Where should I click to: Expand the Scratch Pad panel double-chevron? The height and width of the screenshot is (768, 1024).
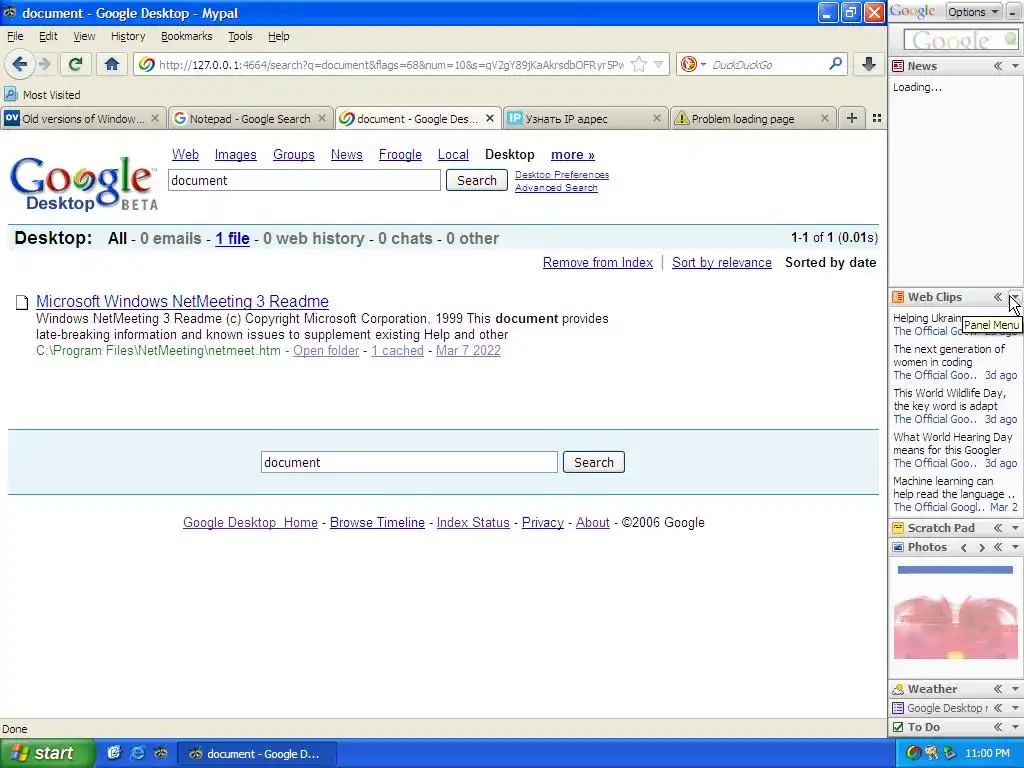(x=998, y=528)
